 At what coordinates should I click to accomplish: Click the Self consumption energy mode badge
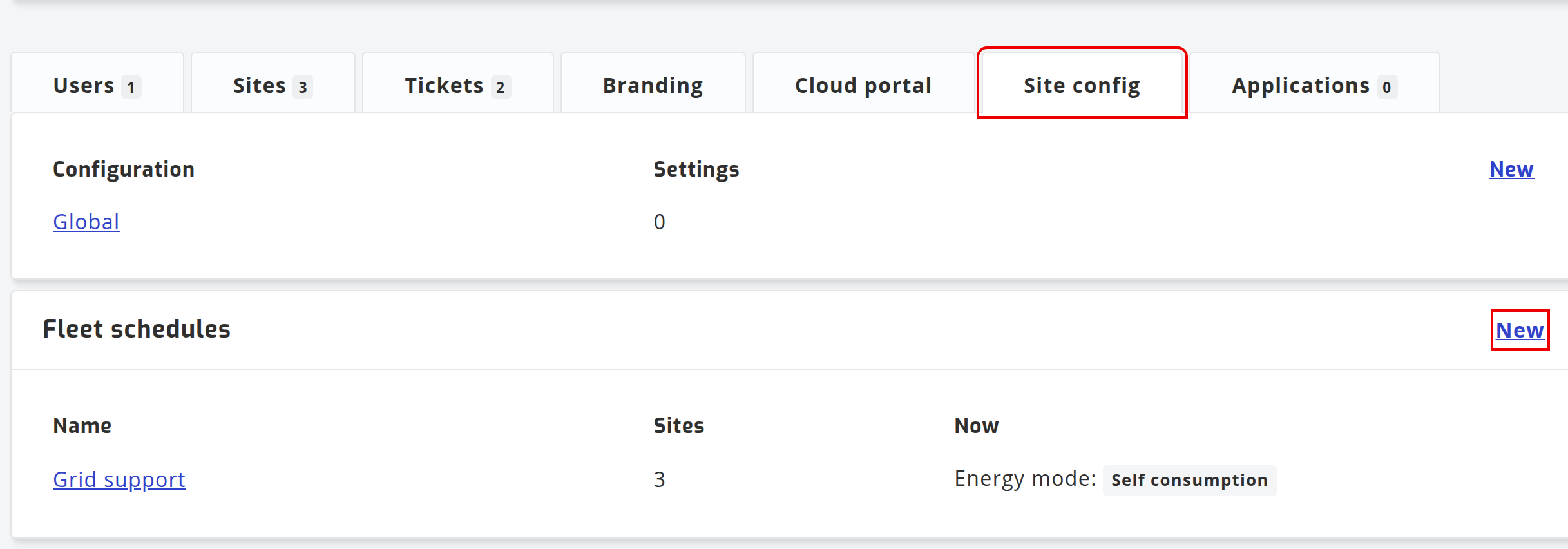point(1189,480)
